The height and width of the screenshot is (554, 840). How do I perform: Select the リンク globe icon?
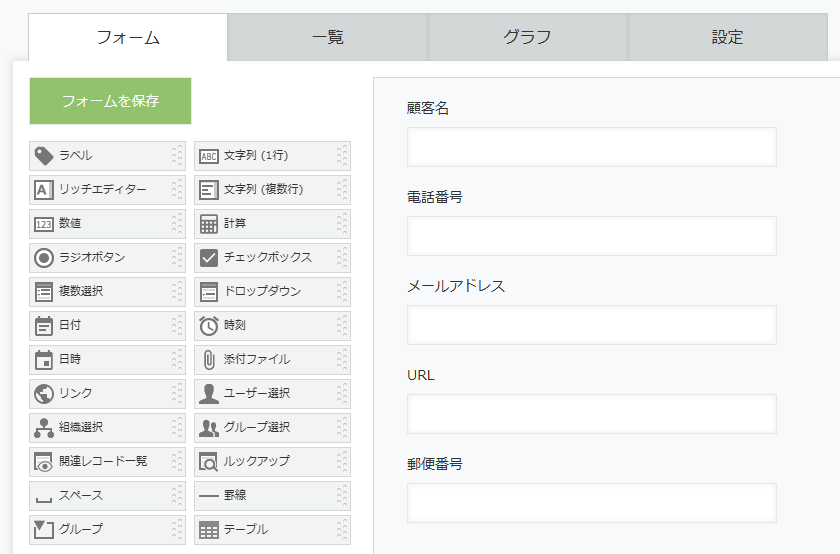[x=44, y=393]
